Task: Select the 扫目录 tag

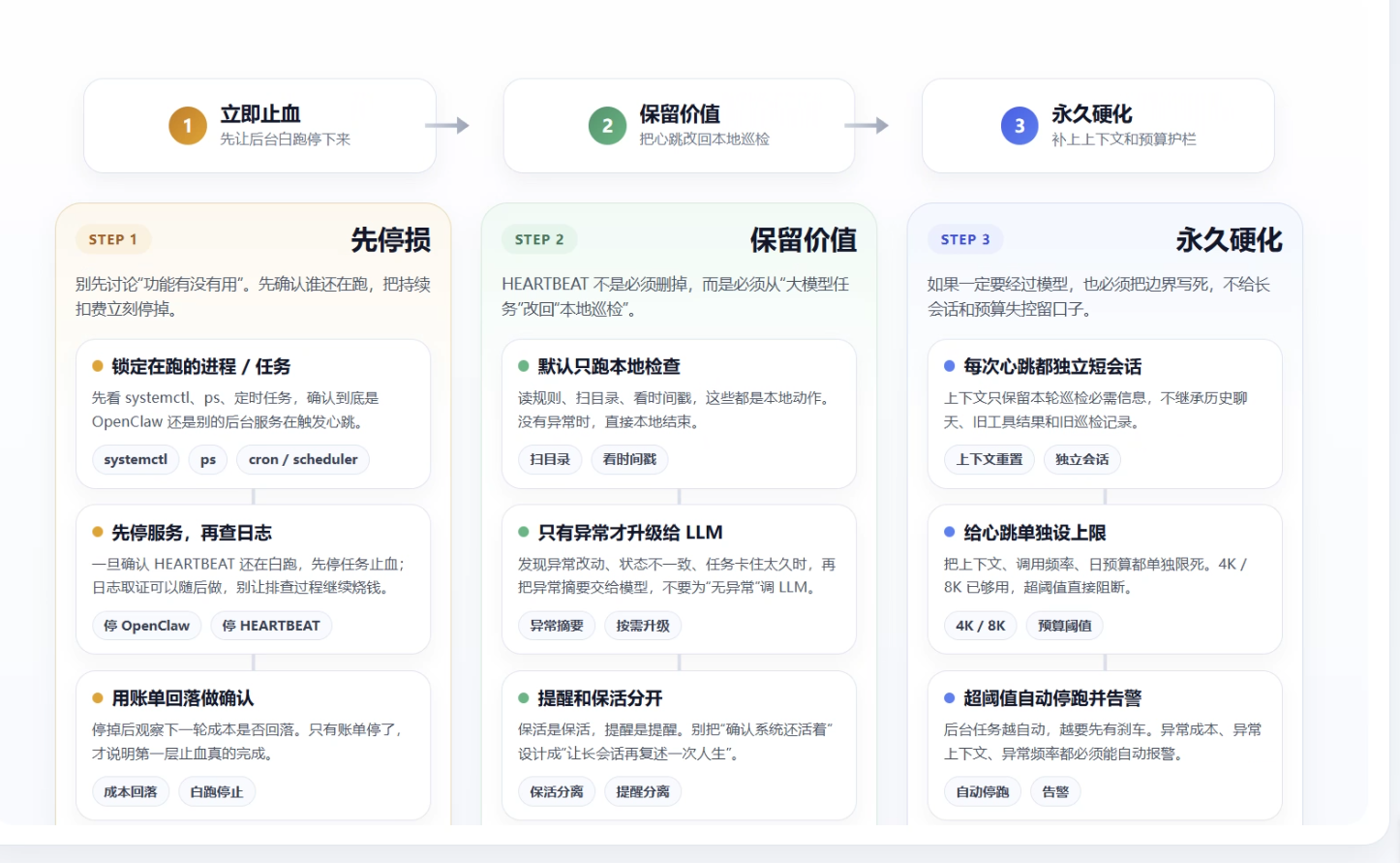Action: 550,459
